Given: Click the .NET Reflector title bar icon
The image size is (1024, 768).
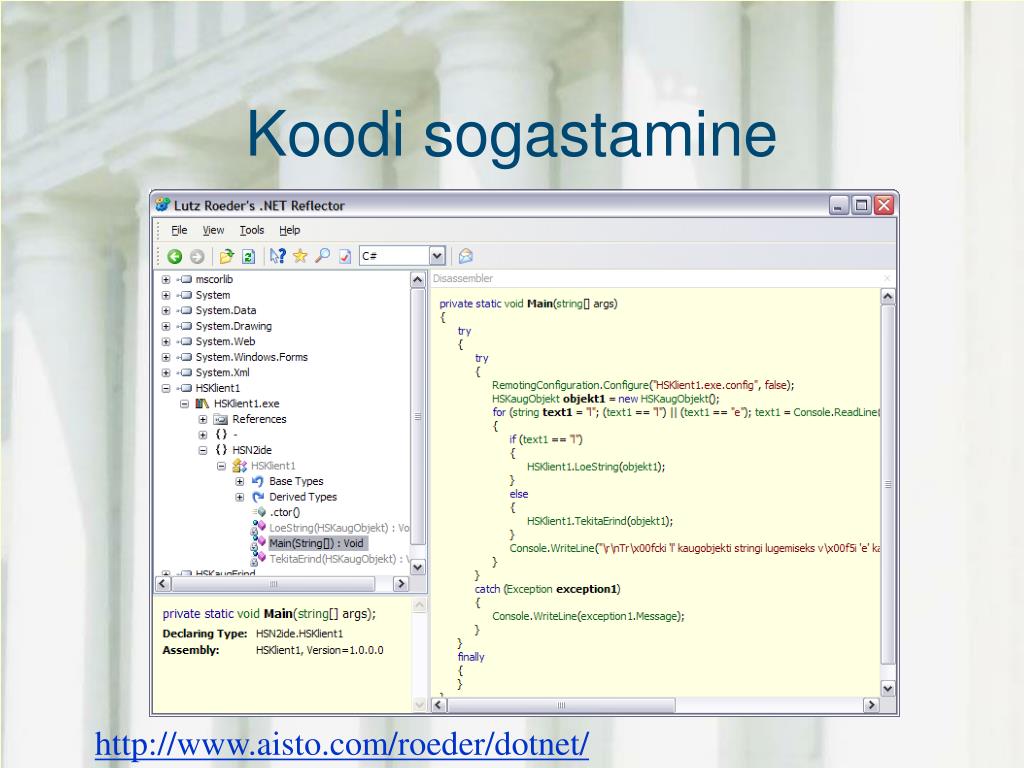Looking at the screenshot, I should pyautogui.click(x=163, y=205).
